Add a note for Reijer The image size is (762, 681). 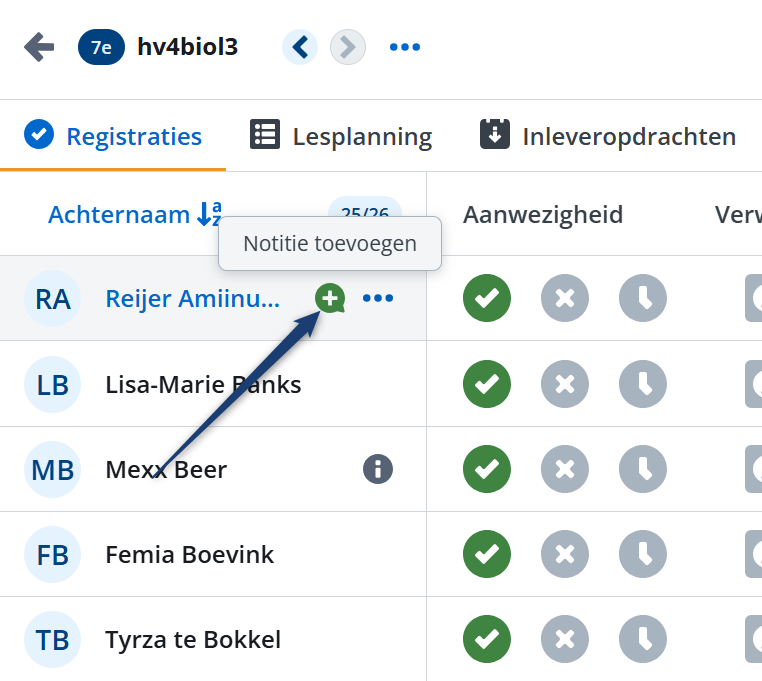click(330, 297)
